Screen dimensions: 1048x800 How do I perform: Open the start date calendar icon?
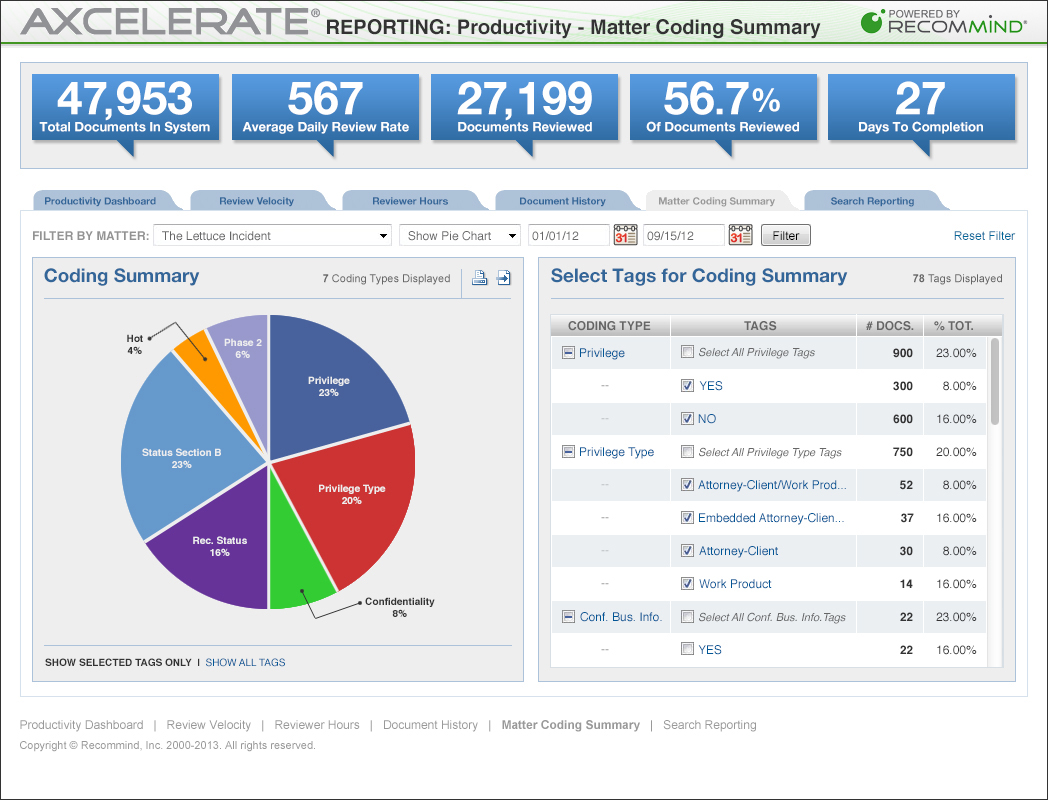pos(626,235)
